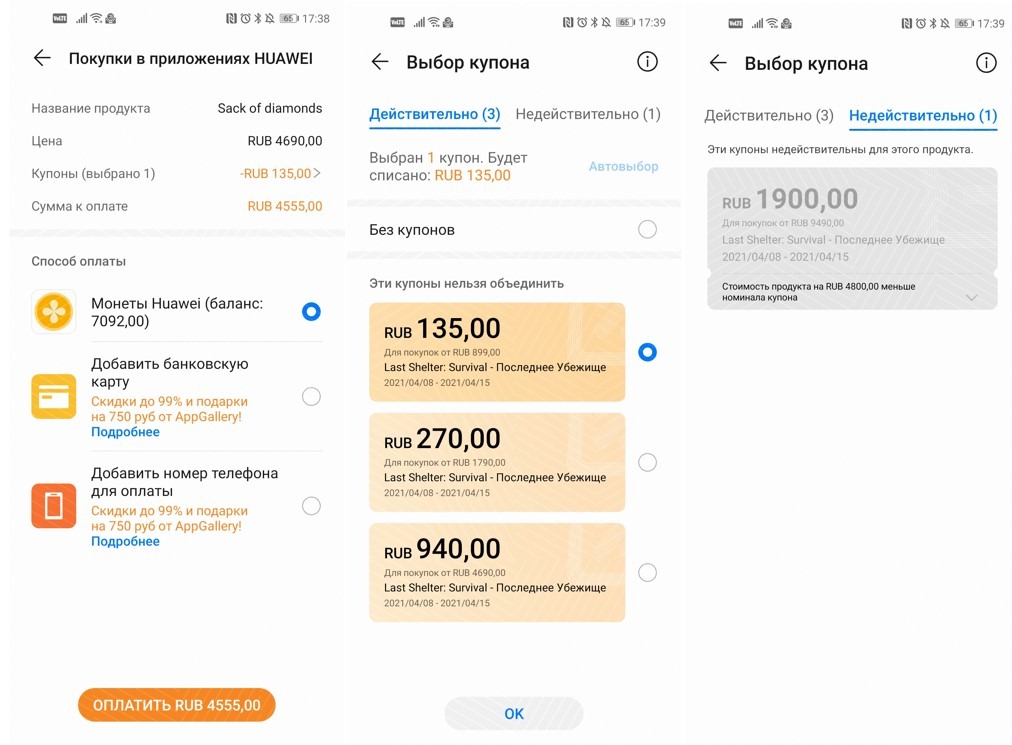This screenshot has width=1012, height=745.
Task: Tap 'Автовыбор' to auto-select coupons
Action: click(x=623, y=166)
